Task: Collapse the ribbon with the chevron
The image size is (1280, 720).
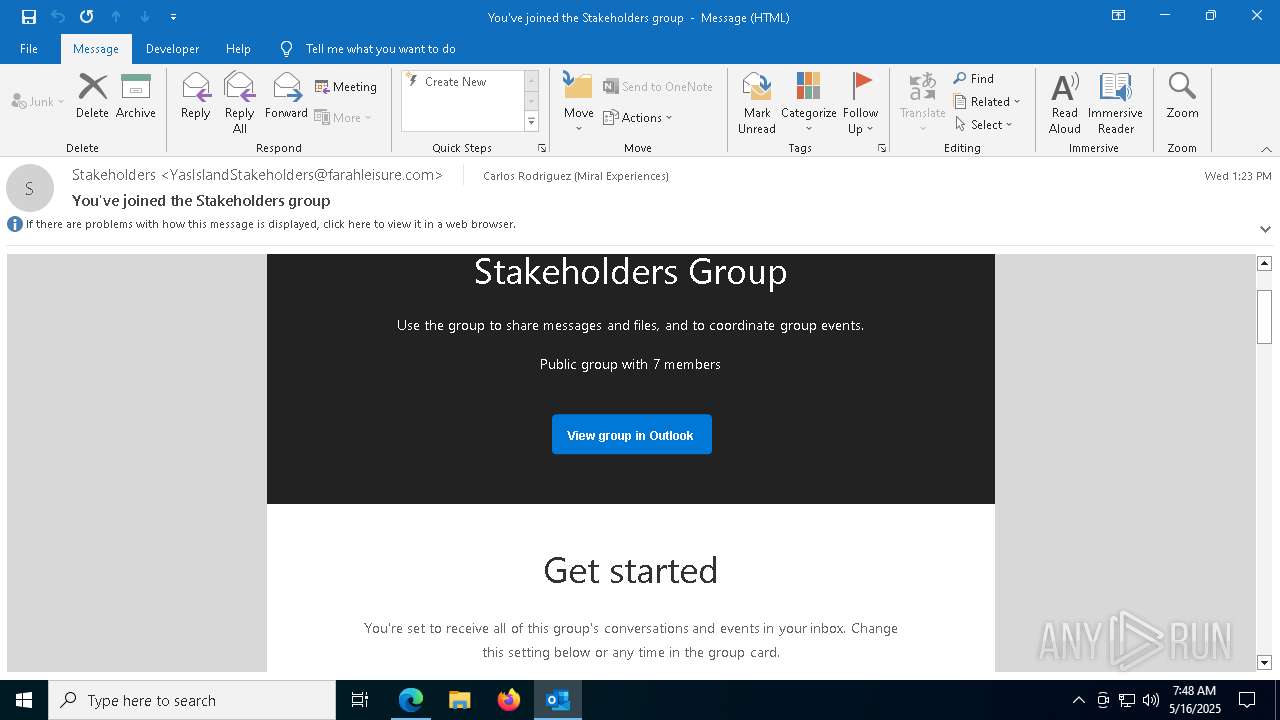Action: 1266,149
